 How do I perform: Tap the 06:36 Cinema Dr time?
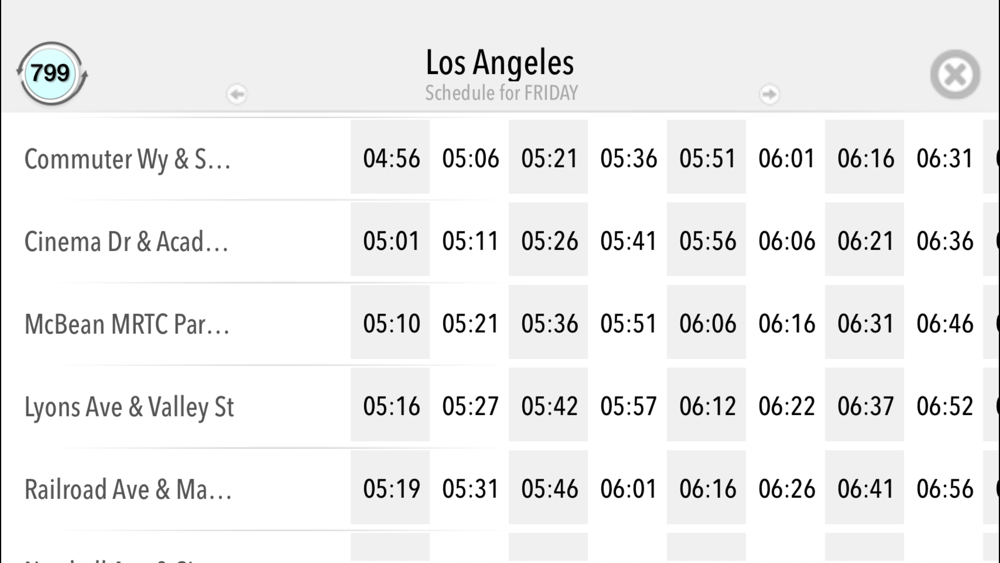944,242
